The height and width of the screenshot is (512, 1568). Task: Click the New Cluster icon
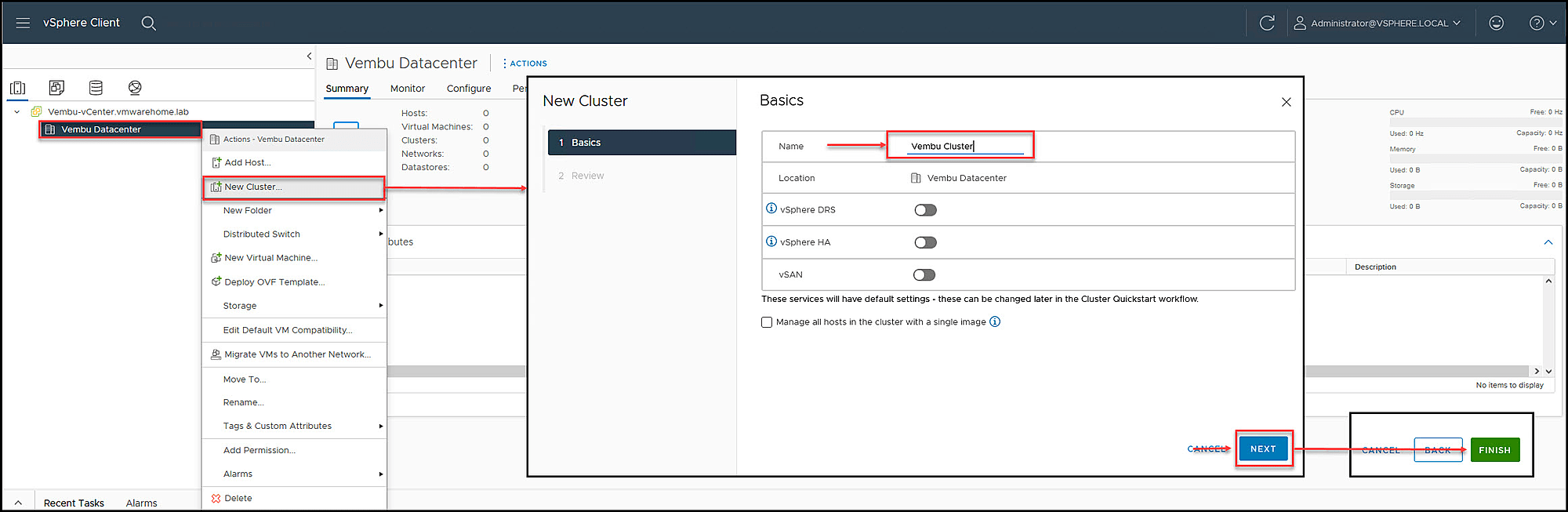216,187
